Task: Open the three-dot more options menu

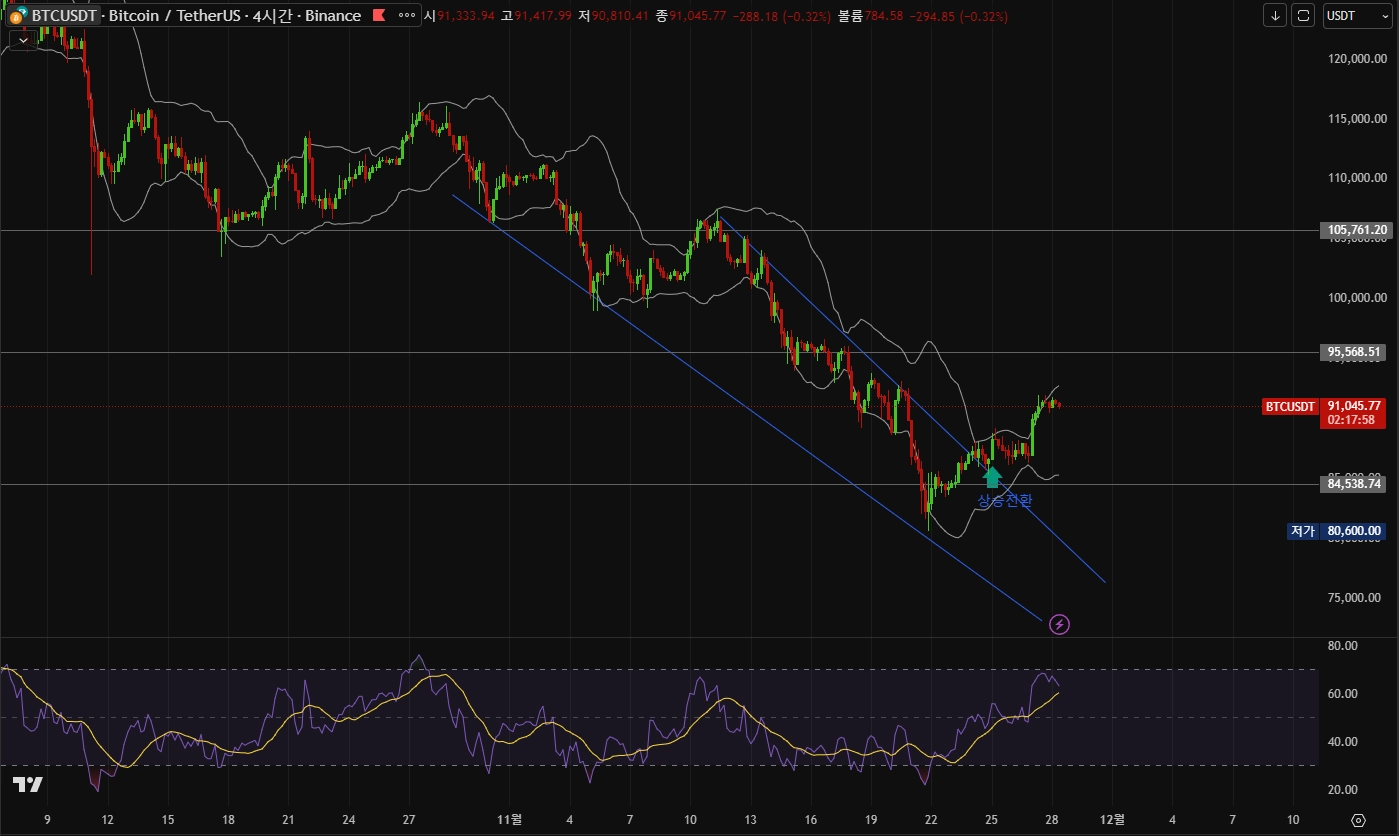Action: [x=406, y=16]
